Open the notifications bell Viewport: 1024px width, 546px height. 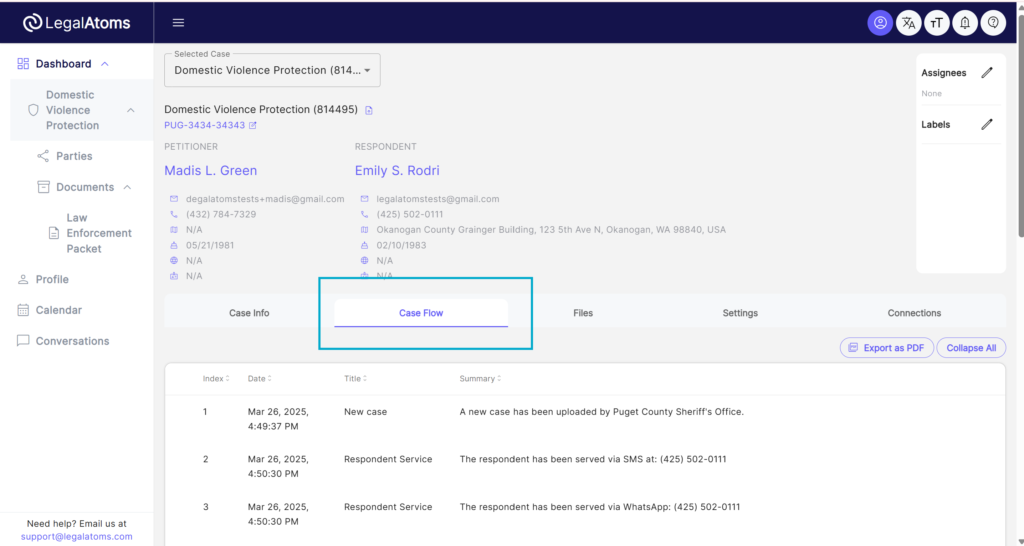(965, 23)
